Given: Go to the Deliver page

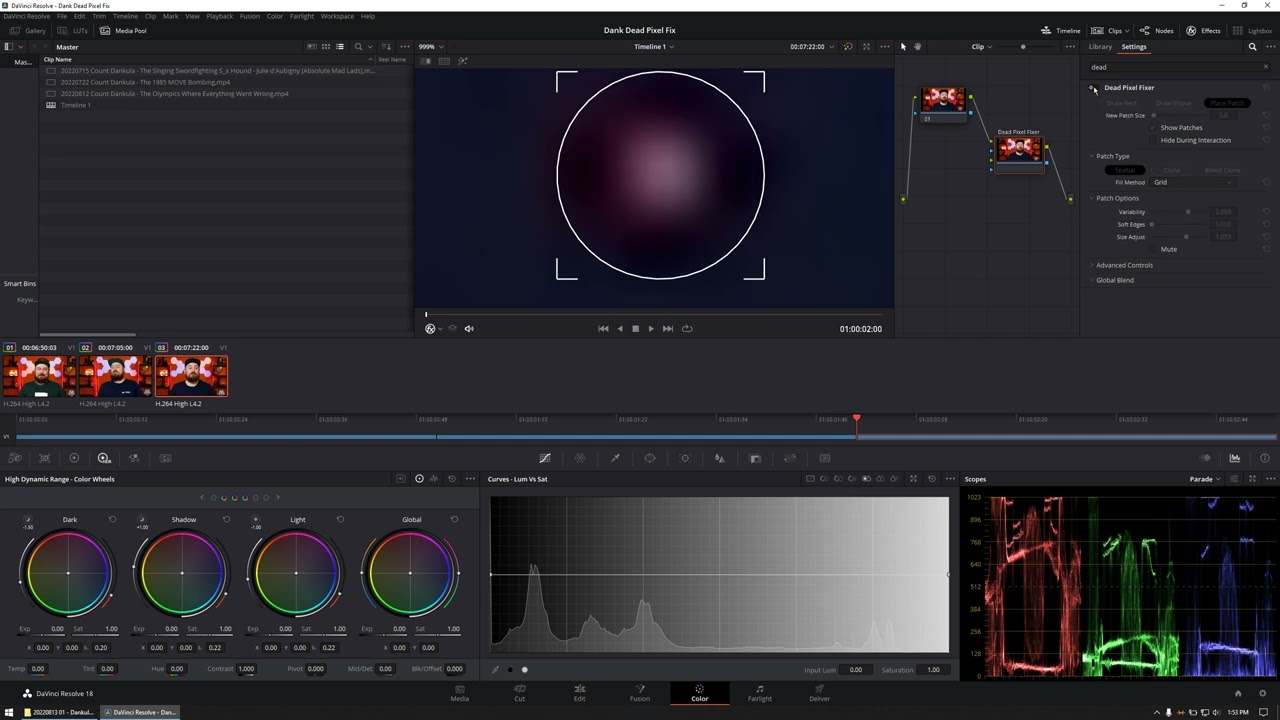Looking at the screenshot, I should coord(819,693).
